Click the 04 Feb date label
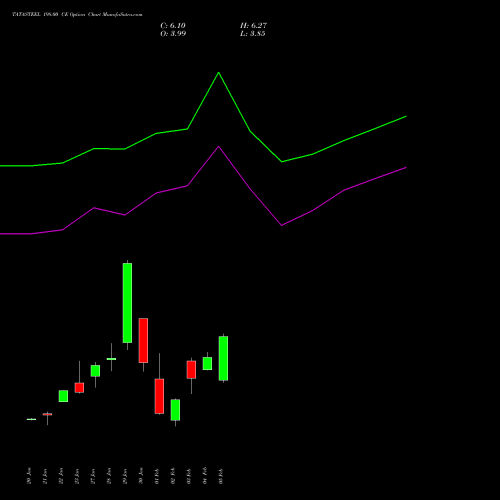Image resolution: width=500 pixels, height=500 pixels. [205, 476]
